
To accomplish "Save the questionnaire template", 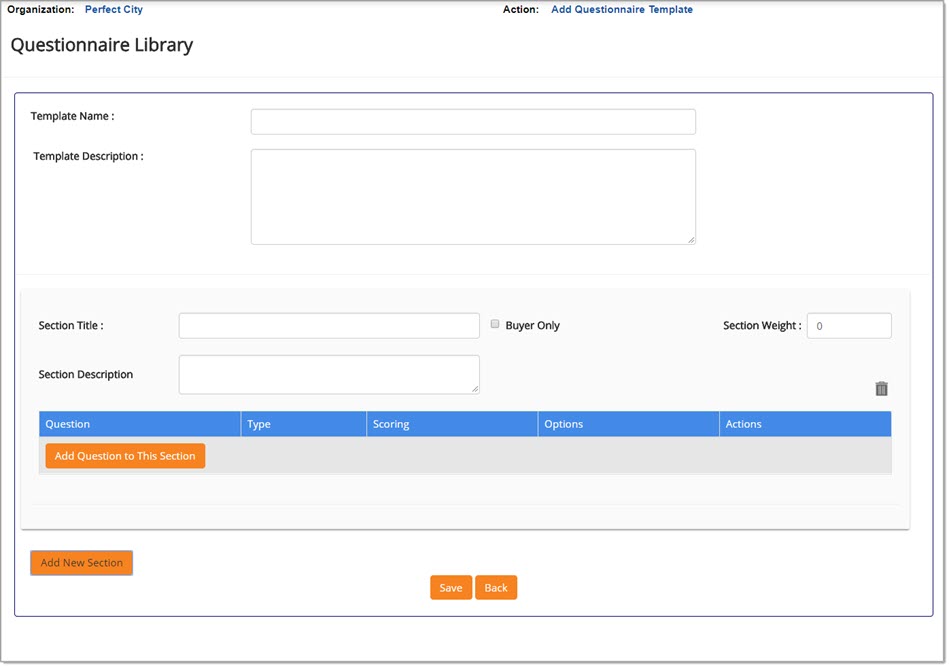I will pyautogui.click(x=450, y=587).
